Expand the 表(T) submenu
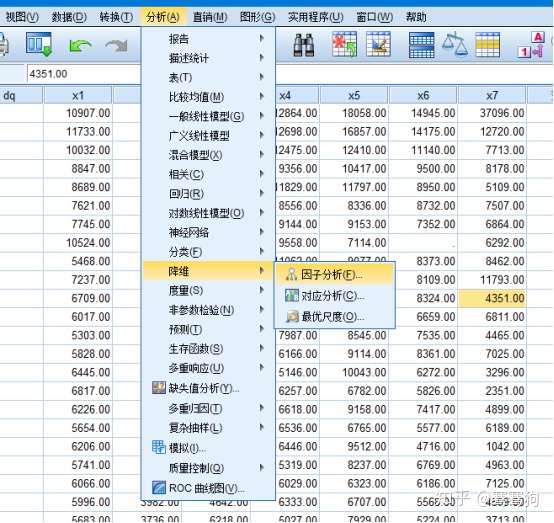The height and width of the screenshot is (523, 554). tap(208, 77)
